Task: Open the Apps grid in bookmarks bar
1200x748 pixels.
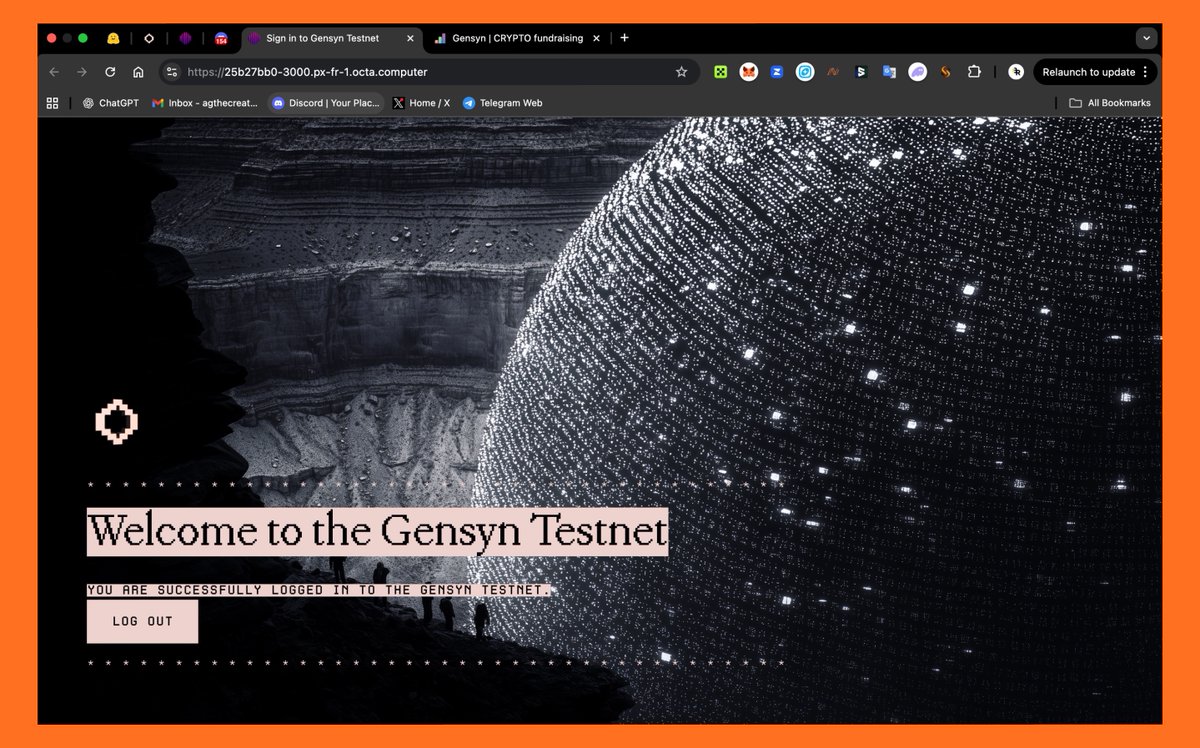Action: tap(53, 103)
